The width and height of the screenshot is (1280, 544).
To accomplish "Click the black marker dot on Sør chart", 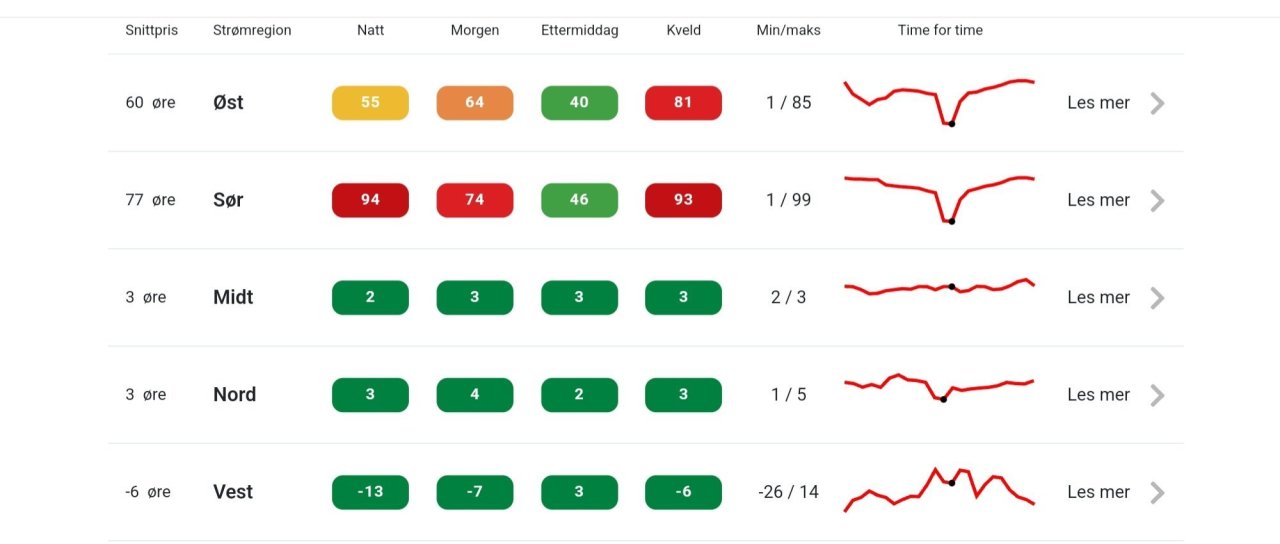I will coord(951,221).
